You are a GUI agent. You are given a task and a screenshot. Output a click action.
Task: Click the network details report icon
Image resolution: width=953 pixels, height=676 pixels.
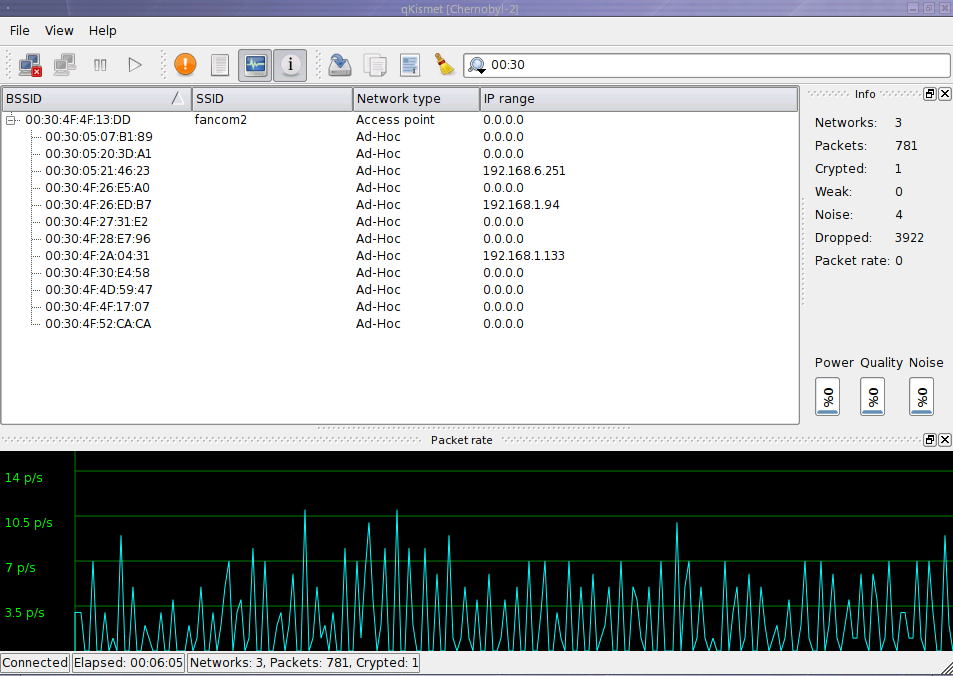(x=409, y=65)
